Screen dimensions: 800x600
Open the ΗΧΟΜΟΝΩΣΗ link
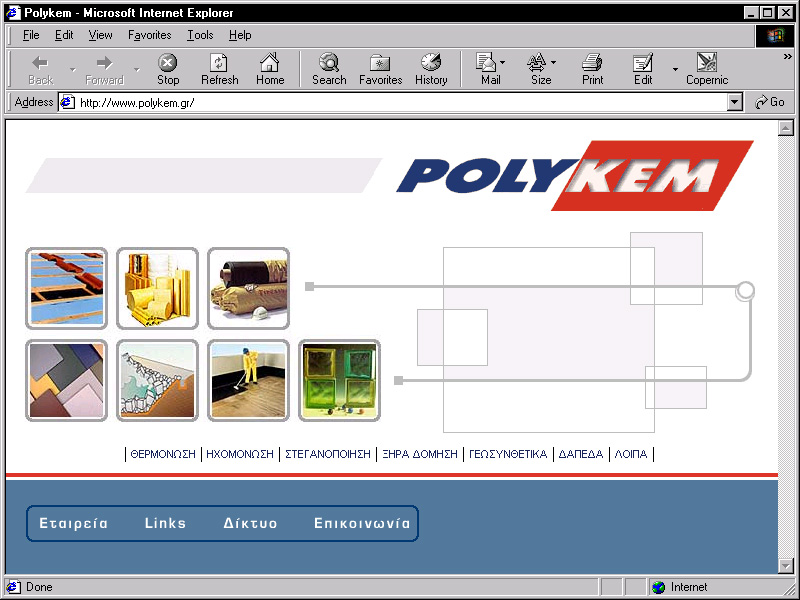(x=240, y=454)
